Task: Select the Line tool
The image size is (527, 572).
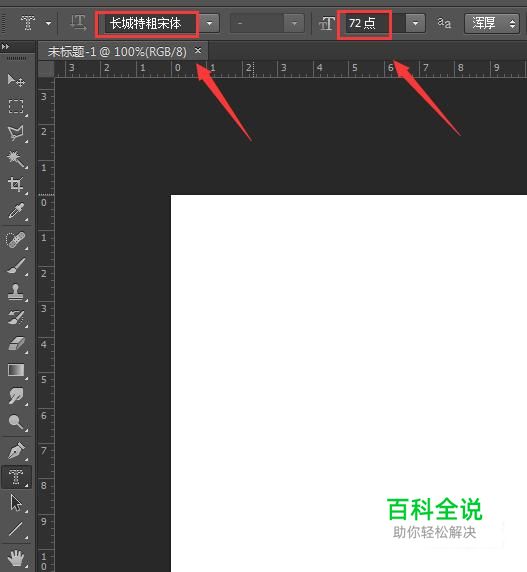Action: pos(16,529)
